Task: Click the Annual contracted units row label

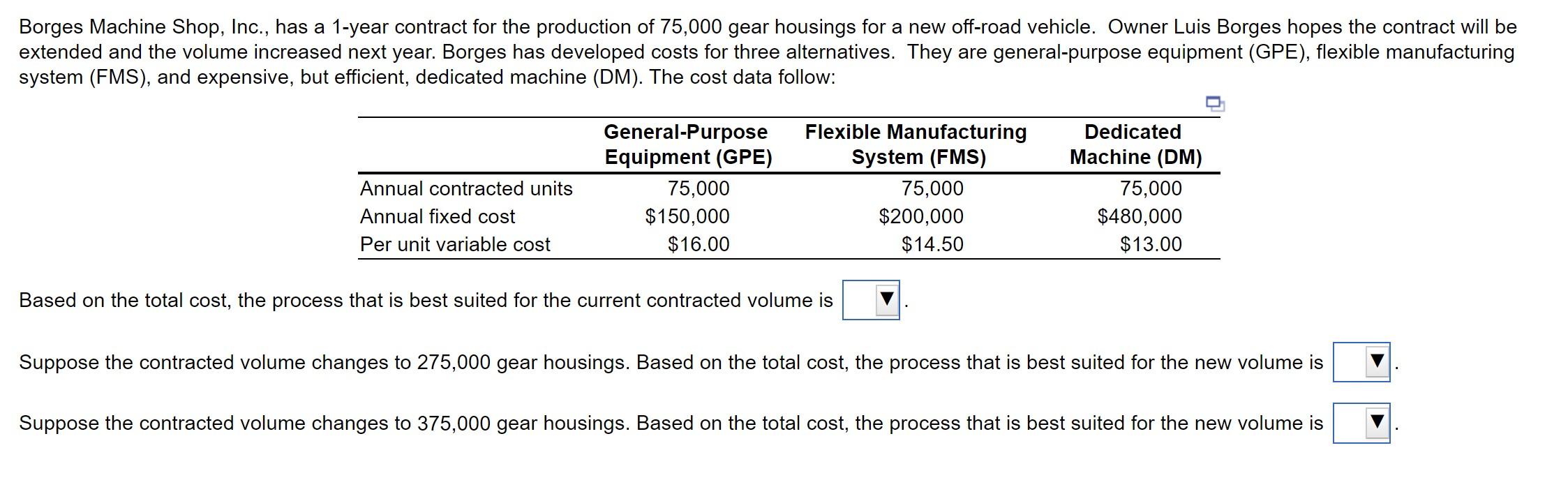Action: click(x=465, y=188)
